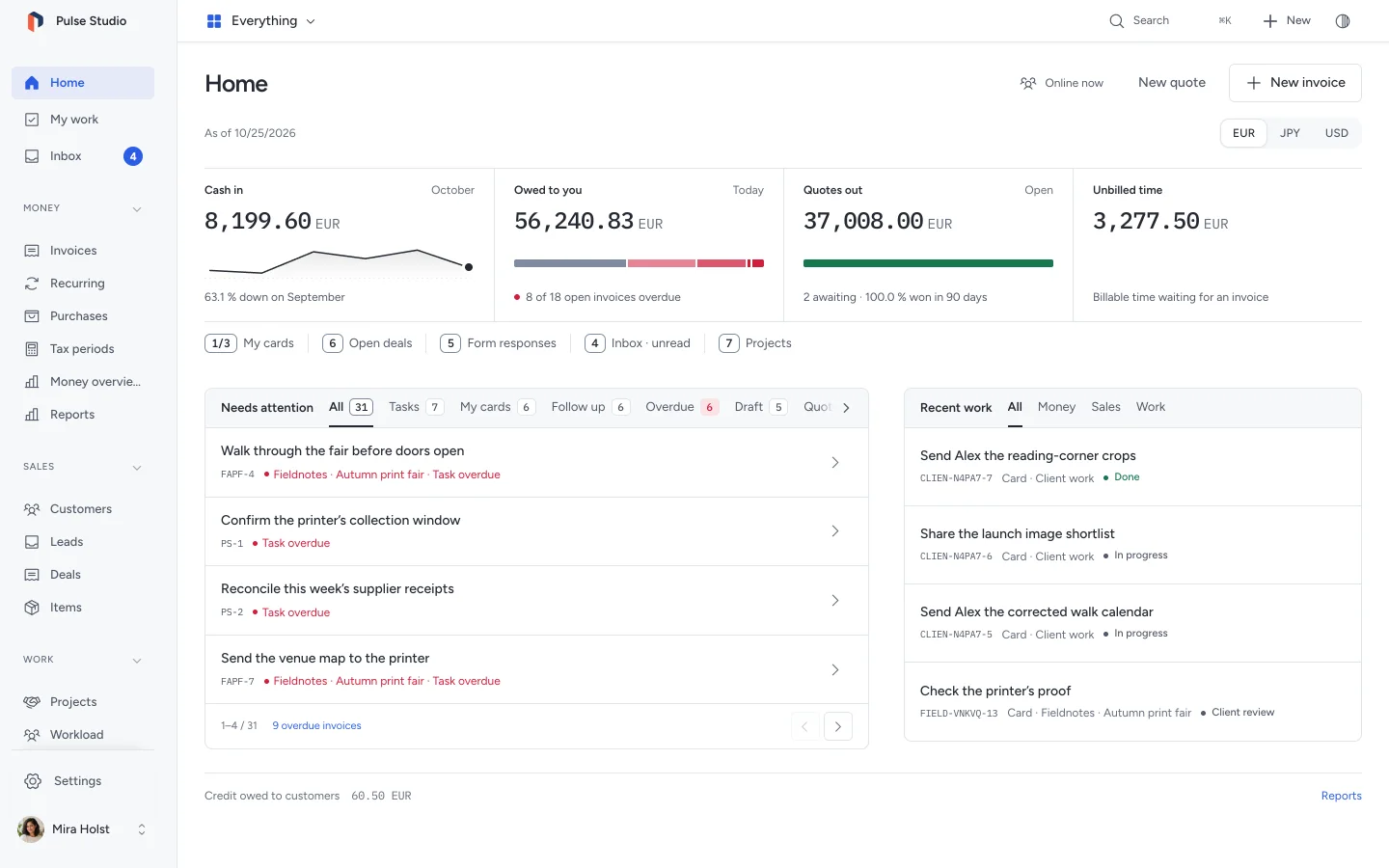Click the Owed to you aging bar
The image size is (1389, 868).
tap(639, 263)
